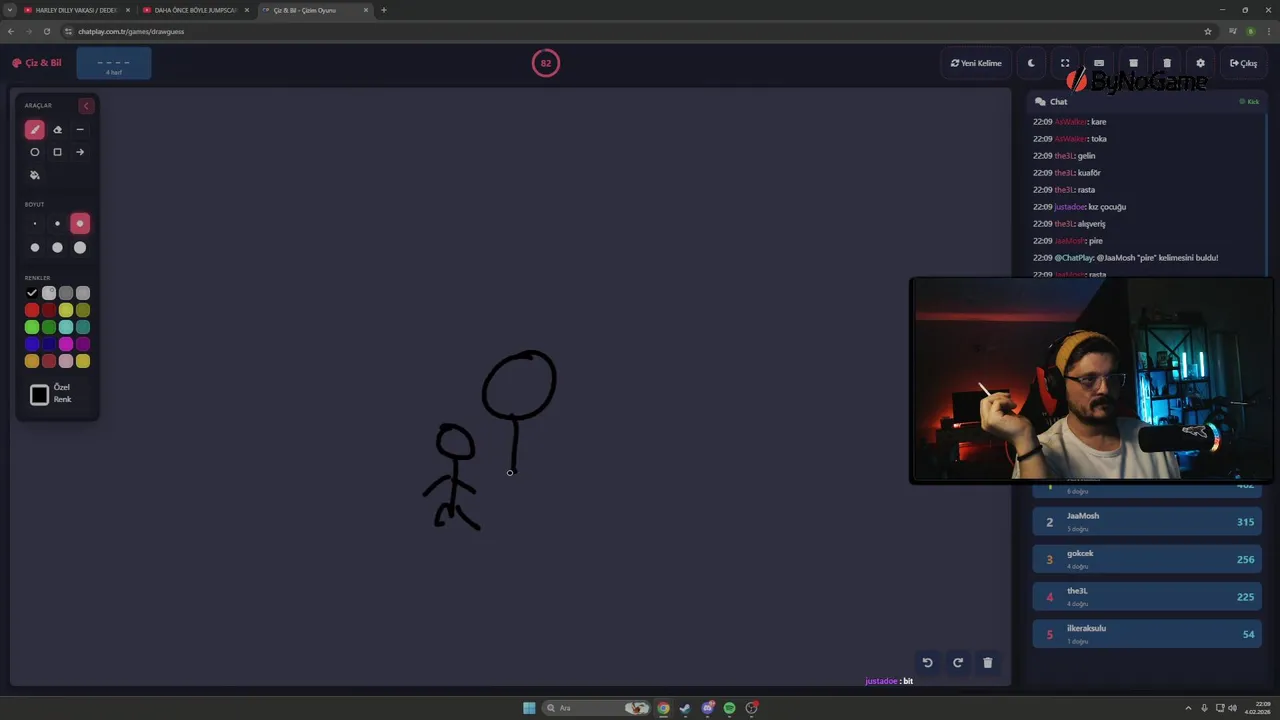Screen dimensions: 1280x720
Task: Select the ilkeraksulu leaderboard row
Action: 1147,634
